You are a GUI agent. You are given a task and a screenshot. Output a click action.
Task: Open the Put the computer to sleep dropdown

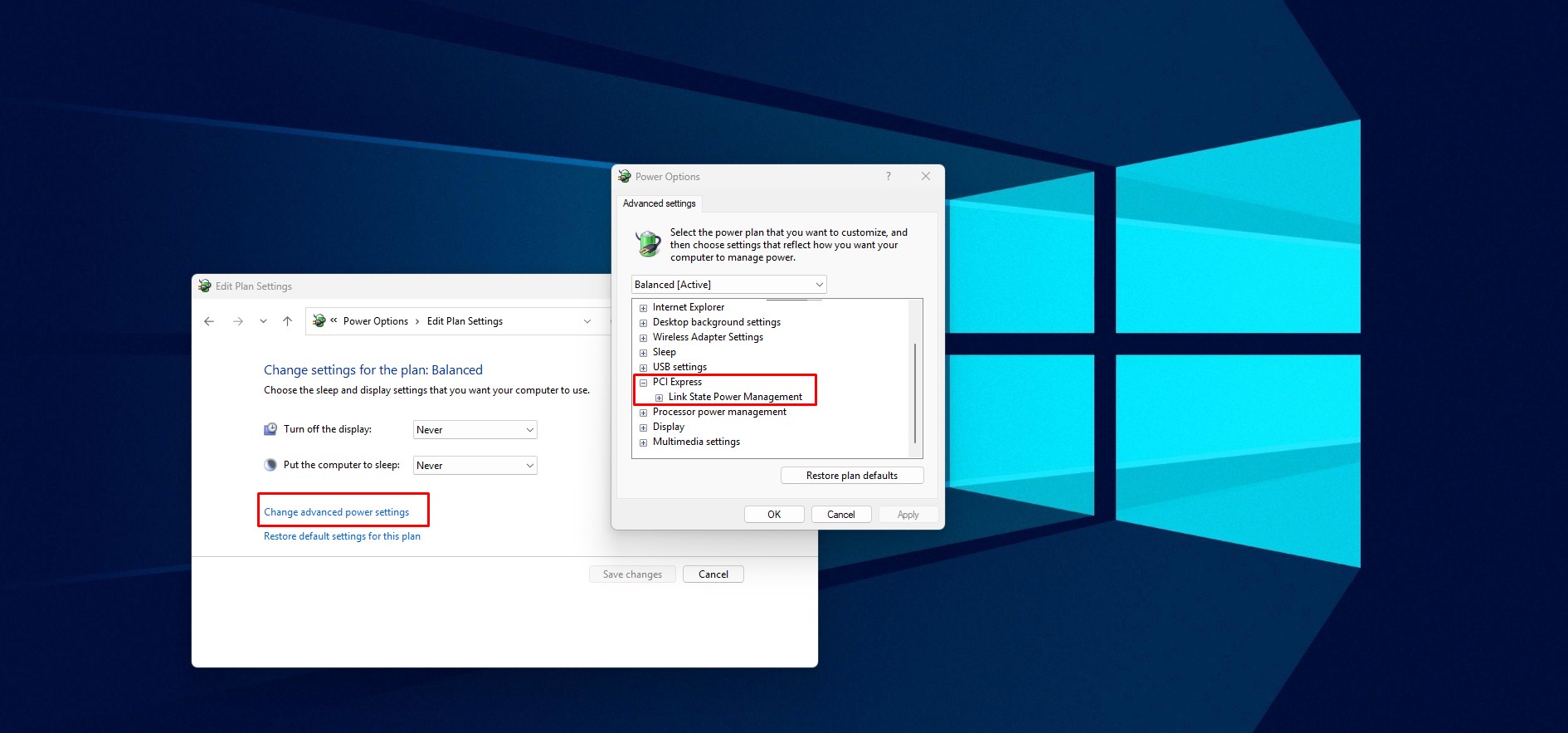(475, 466)
